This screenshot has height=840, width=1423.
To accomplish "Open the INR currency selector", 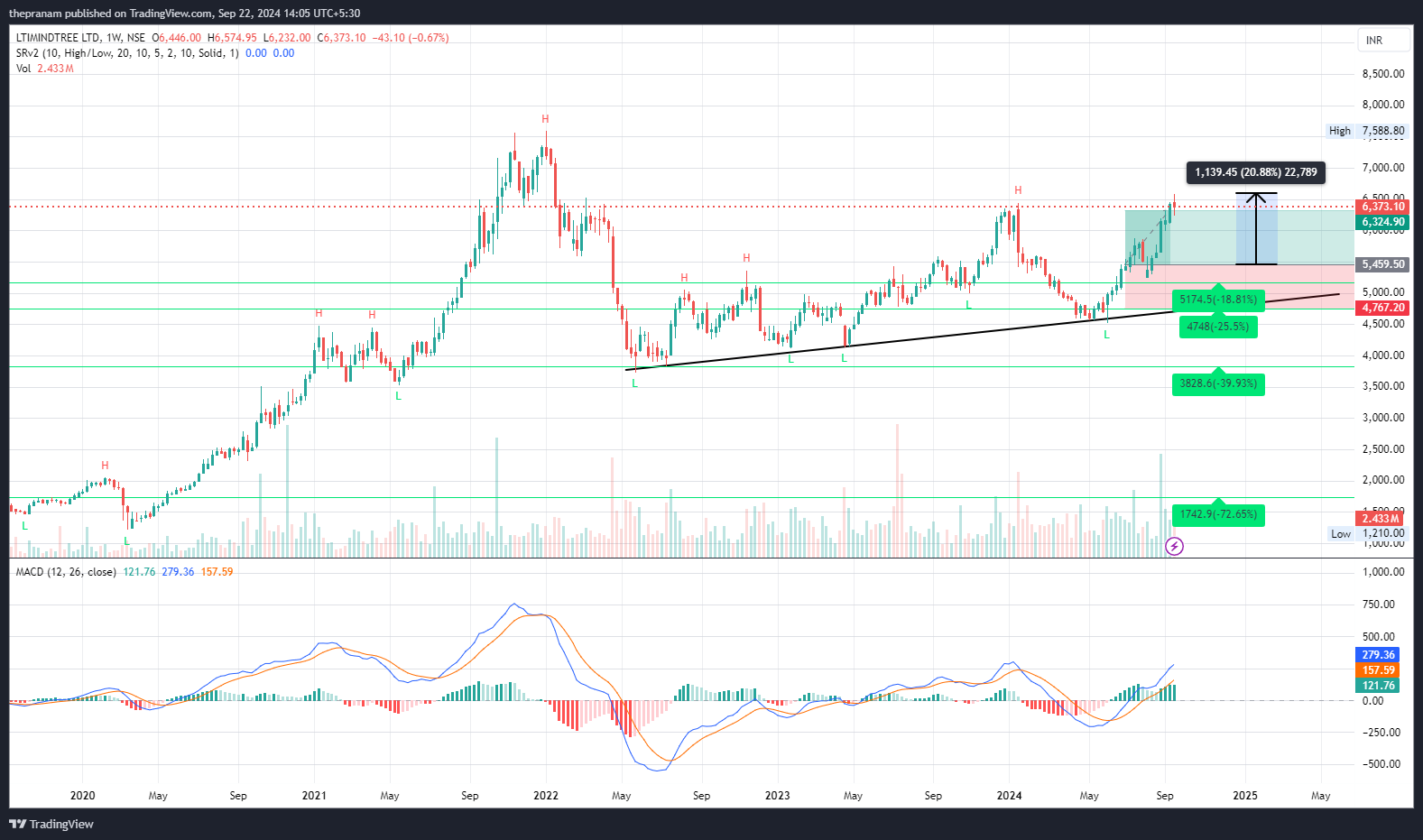I will (1383, 41).
